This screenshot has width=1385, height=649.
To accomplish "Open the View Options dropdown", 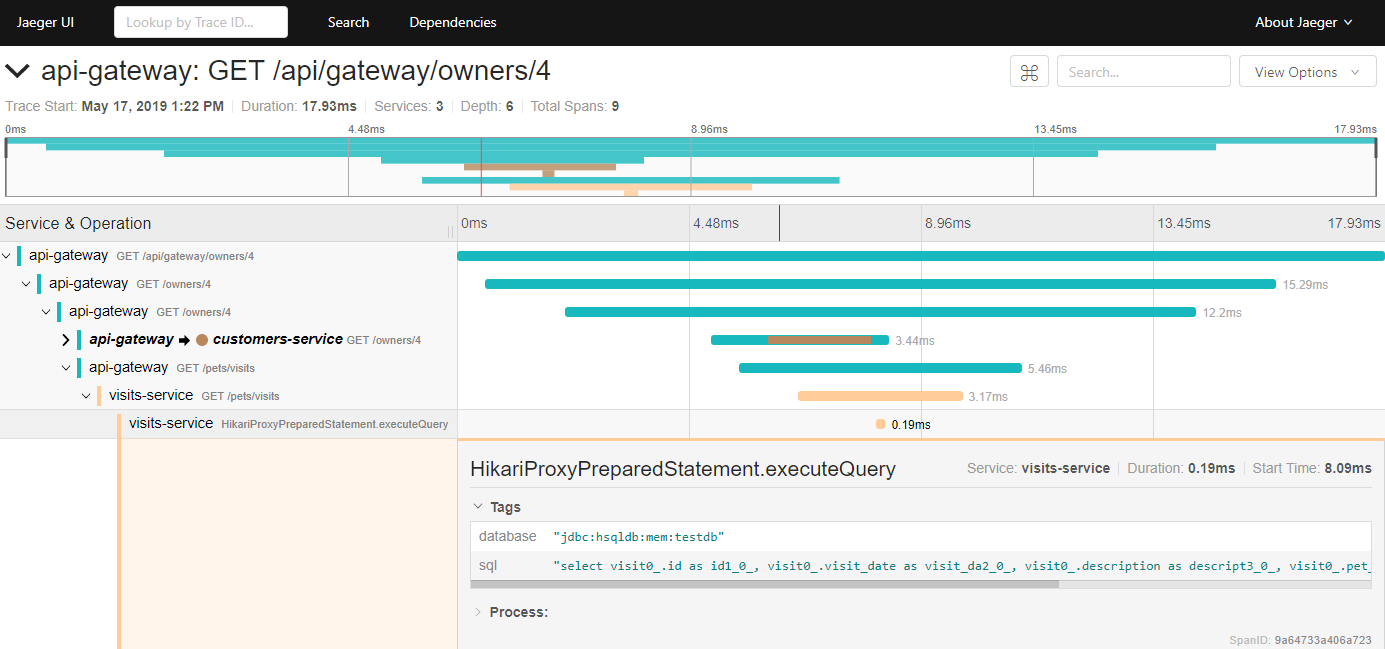I will pyautogui.click(x=1308, y=72).
